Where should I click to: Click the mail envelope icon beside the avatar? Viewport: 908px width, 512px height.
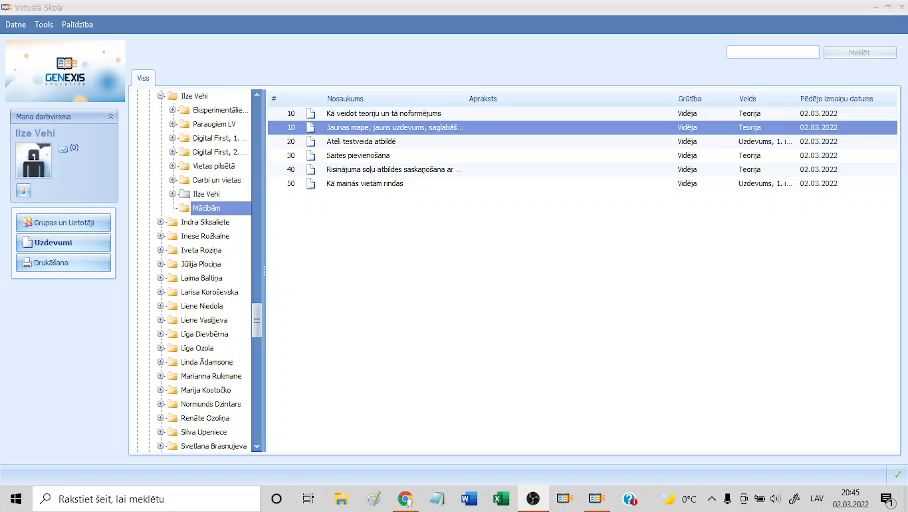click(62, 149)
